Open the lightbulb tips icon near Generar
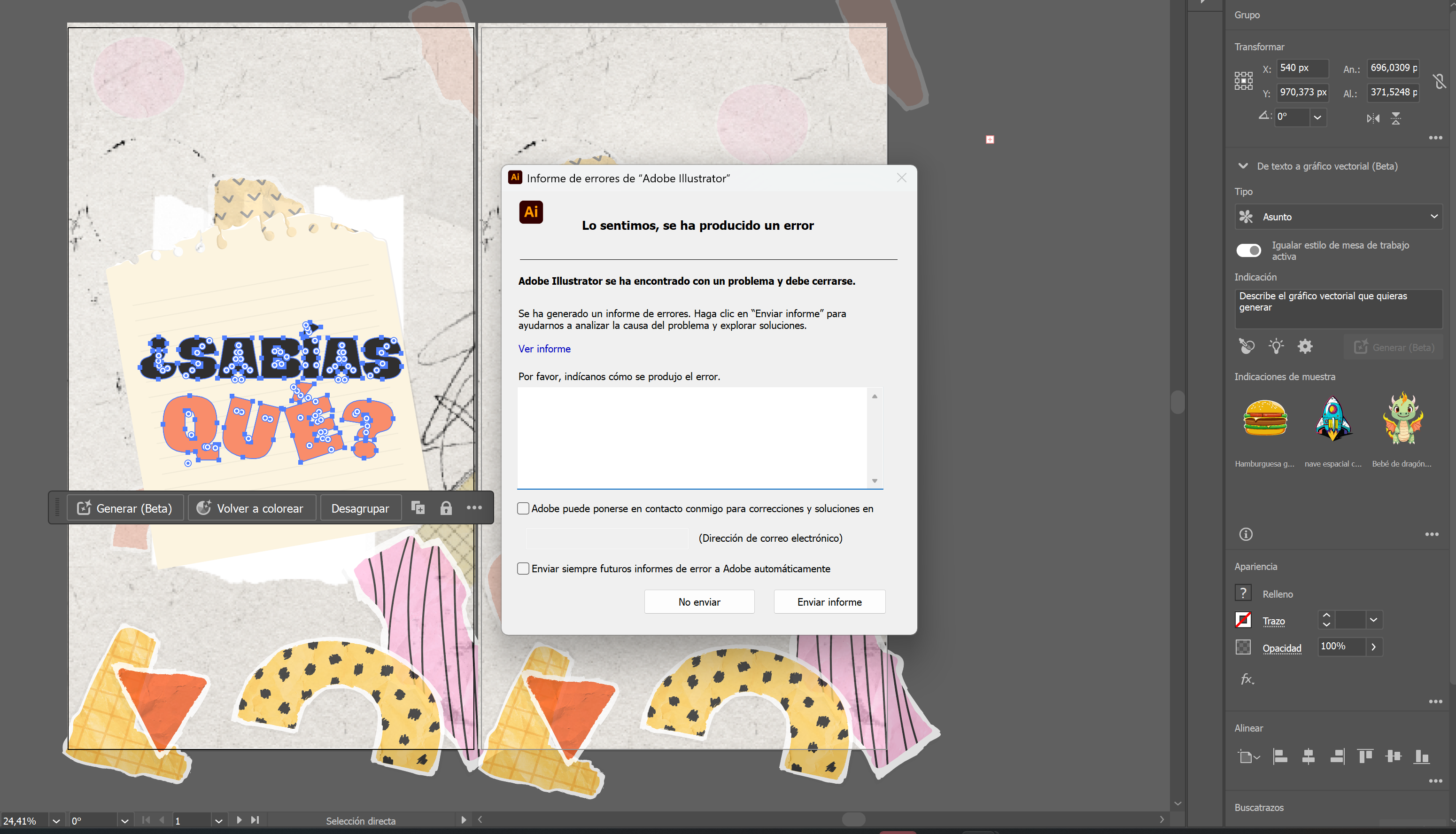 click(x=1276, y=347)
